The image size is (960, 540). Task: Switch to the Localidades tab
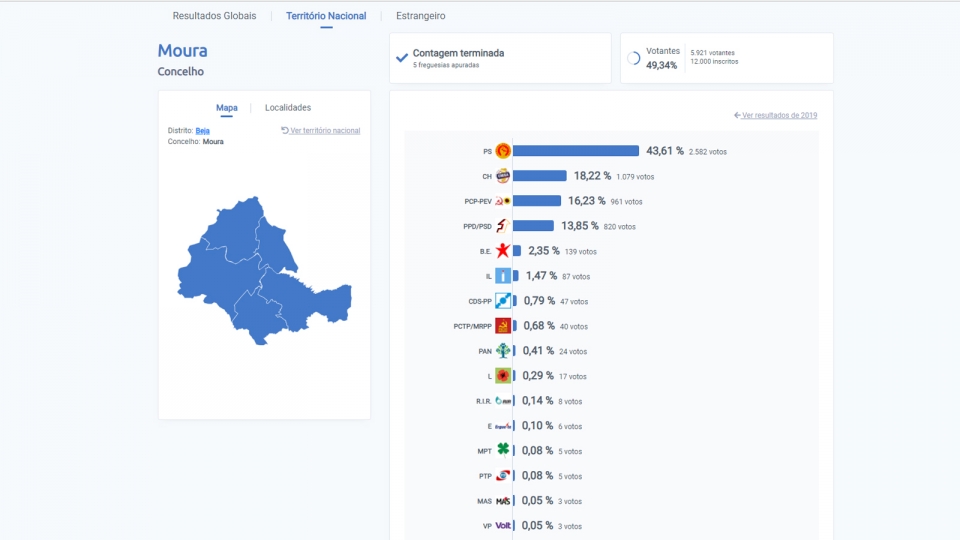pyautogui.click(x=288, y=108)
